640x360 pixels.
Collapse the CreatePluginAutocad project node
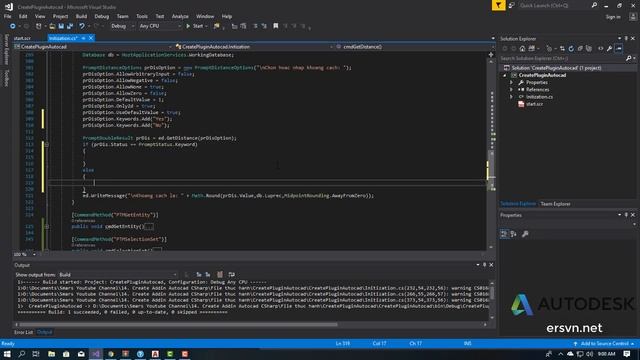[505, 76]
